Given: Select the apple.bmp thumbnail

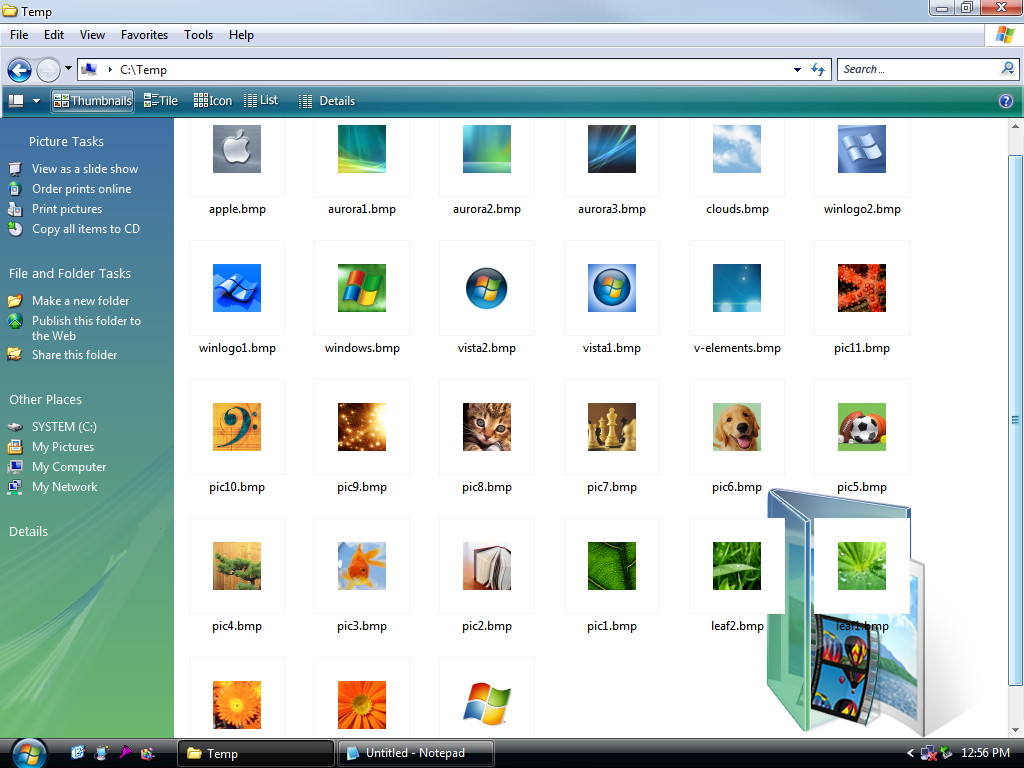Looking at the screenshot, I should click(237, 149).
